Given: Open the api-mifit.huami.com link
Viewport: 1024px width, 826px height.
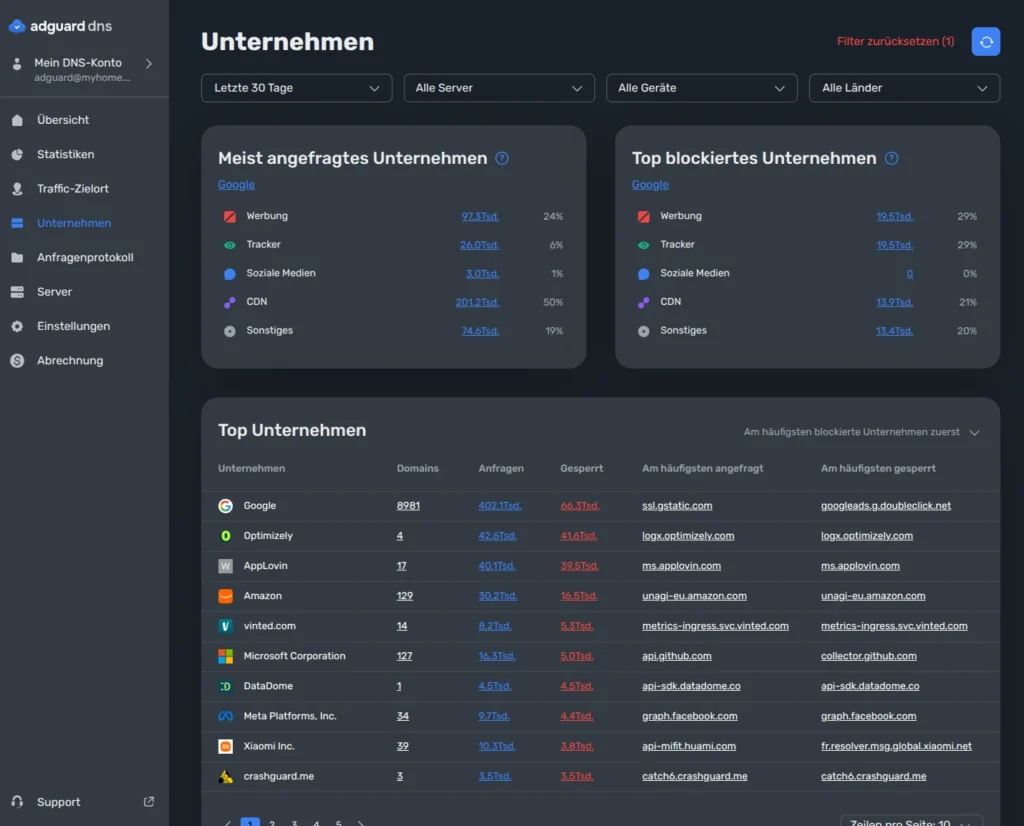Looking at the screenshot, I should coord(689,746).
